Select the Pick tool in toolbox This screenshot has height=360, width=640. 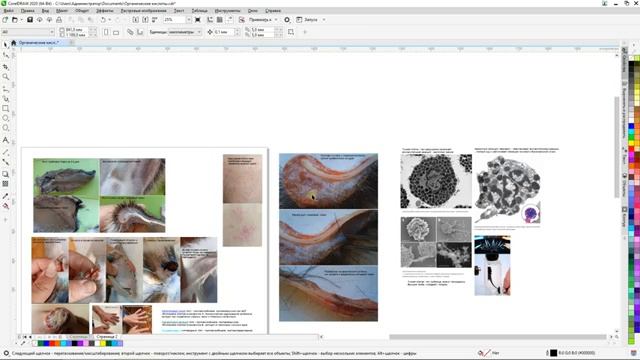pyautogui.click(x=5, y=44)
